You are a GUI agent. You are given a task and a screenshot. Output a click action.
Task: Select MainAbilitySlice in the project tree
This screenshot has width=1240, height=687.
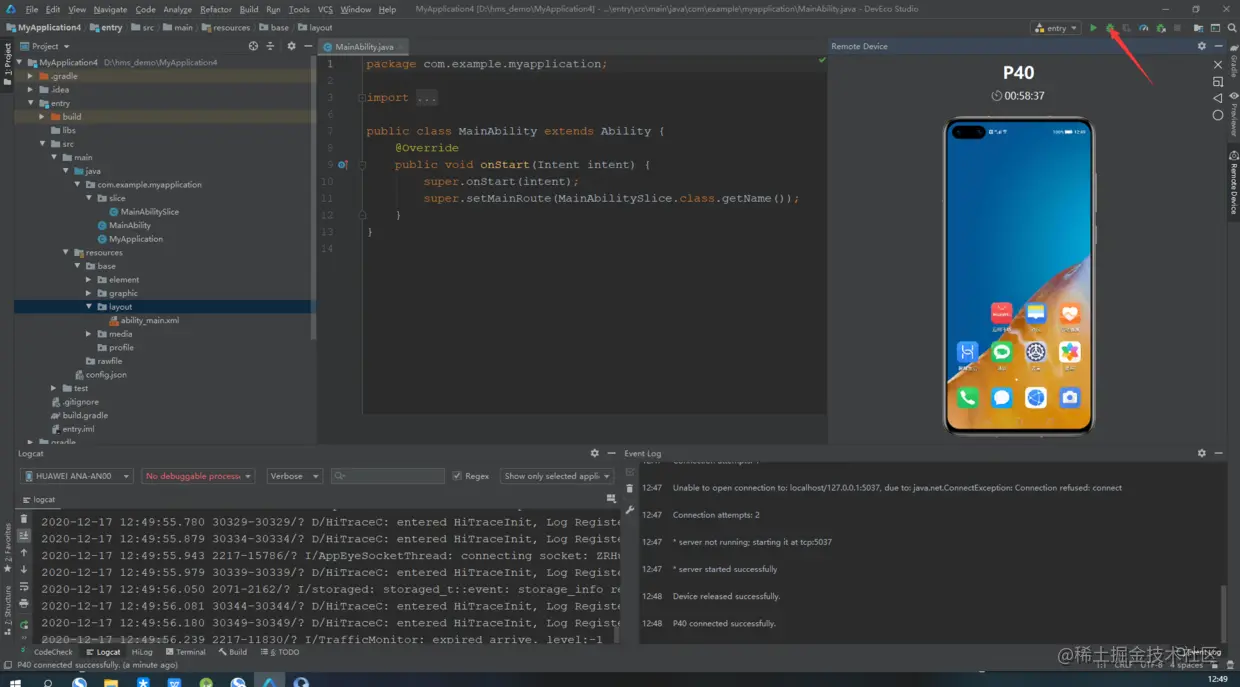[x=144, y=212]
